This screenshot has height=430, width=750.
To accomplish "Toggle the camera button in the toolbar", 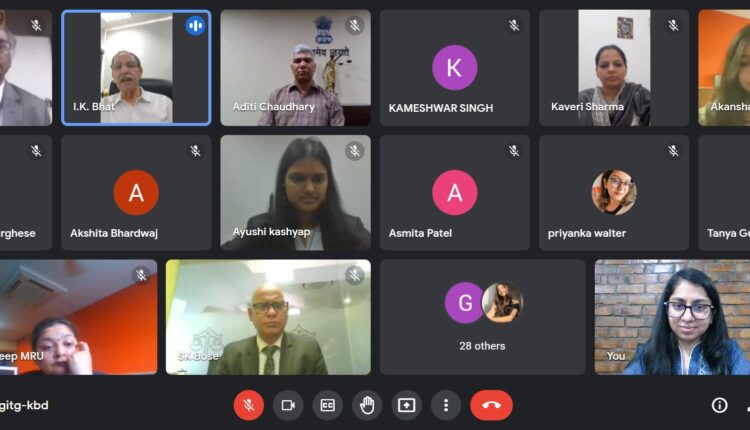I will (x=288, y=405).
